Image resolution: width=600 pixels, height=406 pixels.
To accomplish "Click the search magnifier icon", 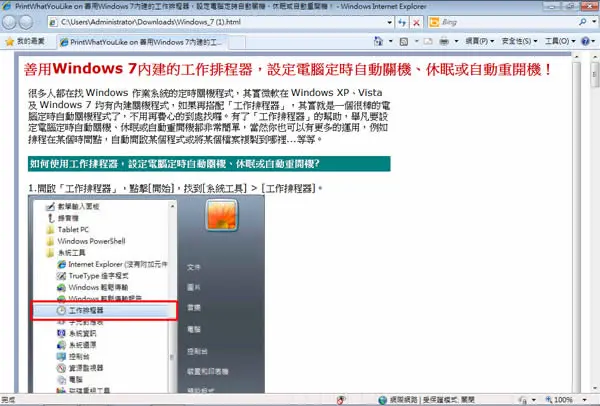I will pos(582,22).
